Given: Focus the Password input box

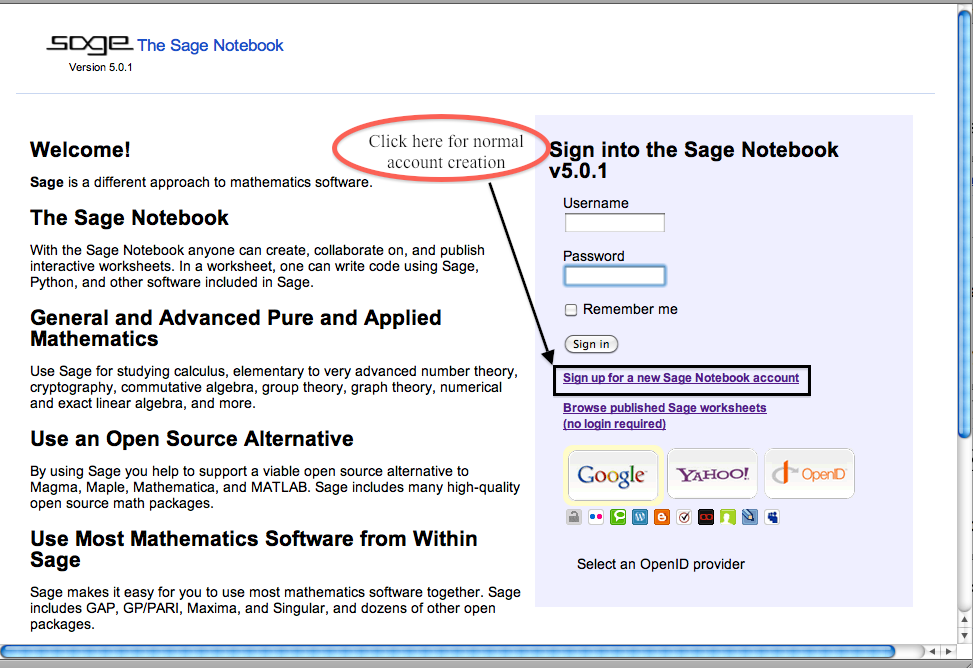Looking at the screenshot, I should click(x=614, y=276).
